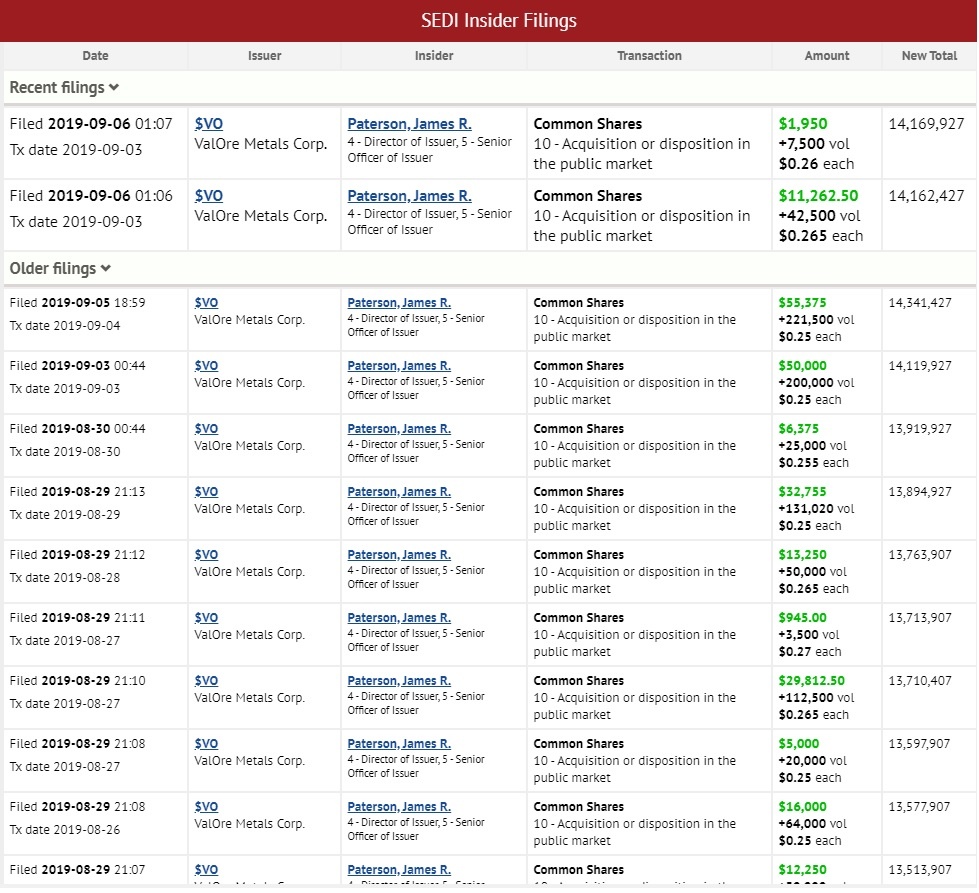Click the new total 14,169,927
The width and height of the screenshot is (979, 893).
(927, 124)
